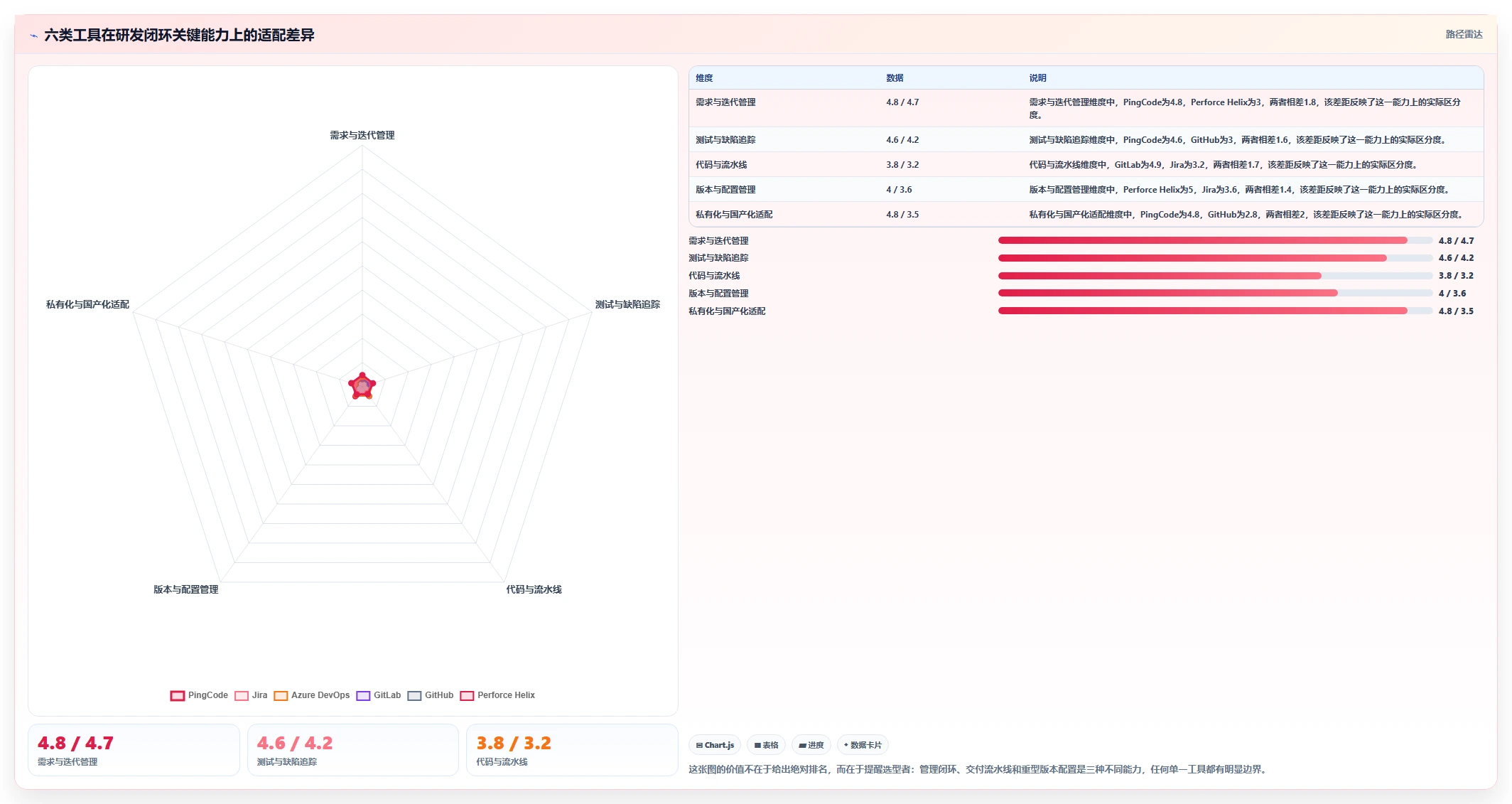Open the 4.8 / 4.7 data card
The width and height of the screenshot is (1512, 804).
tap(134, 750)
